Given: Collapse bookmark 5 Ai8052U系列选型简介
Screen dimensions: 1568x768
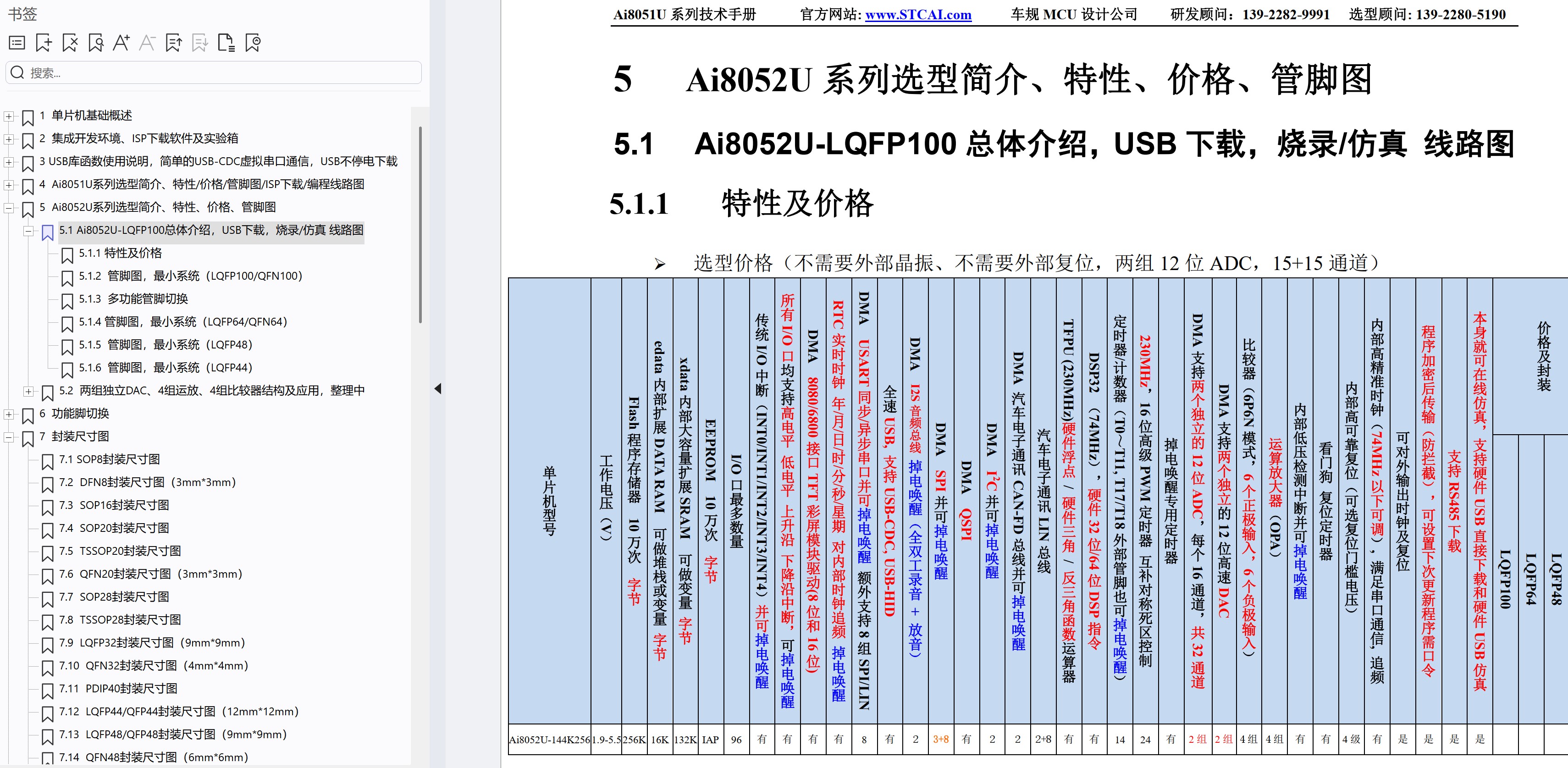Looking at the screenshot, I should tap(9, 208).
